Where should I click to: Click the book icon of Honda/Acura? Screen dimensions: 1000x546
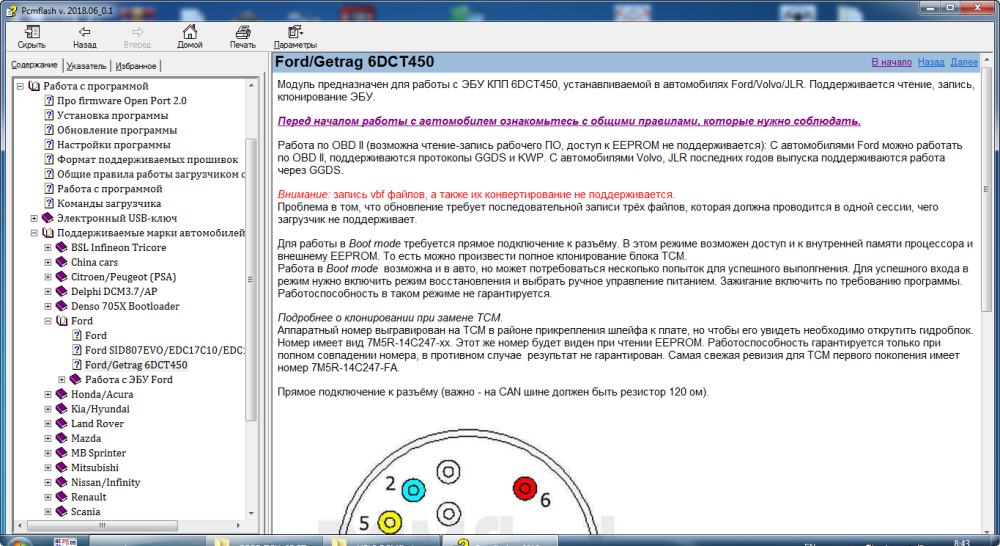click(x=62, y=394)
